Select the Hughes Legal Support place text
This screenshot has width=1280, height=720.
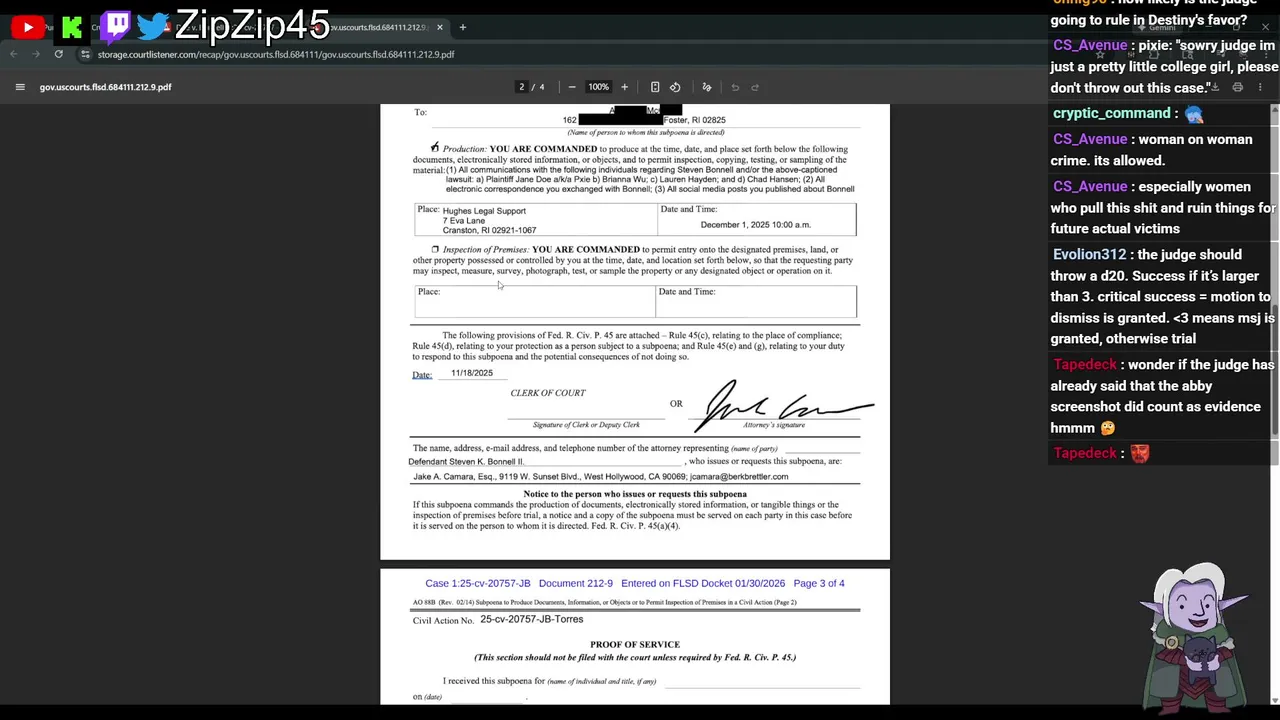pos(484,211)
